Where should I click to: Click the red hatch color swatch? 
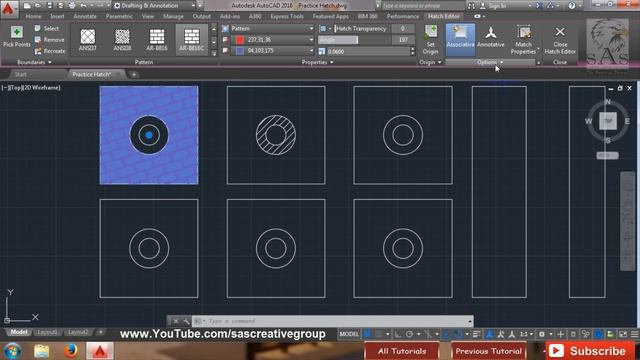tap(240, 40)
